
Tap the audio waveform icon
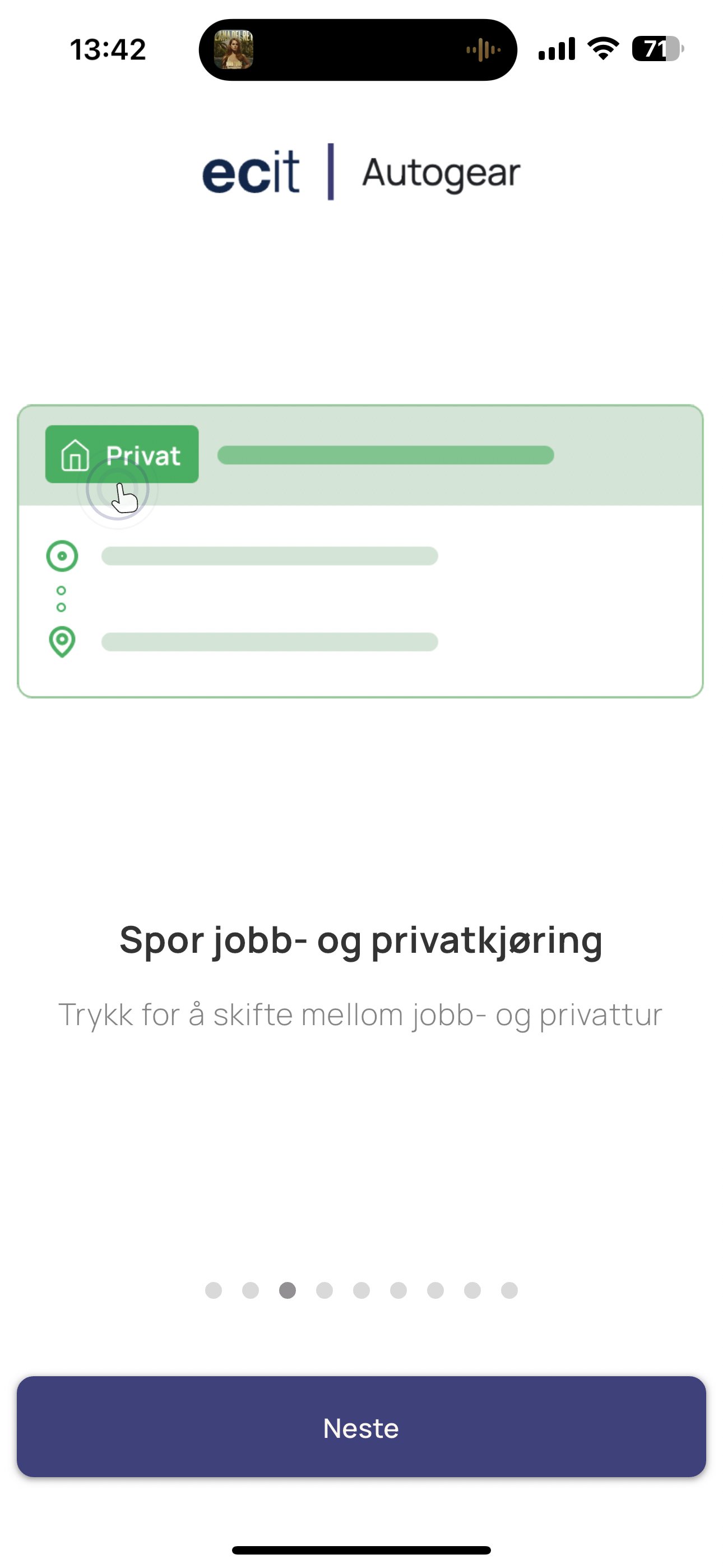[483, 50]
